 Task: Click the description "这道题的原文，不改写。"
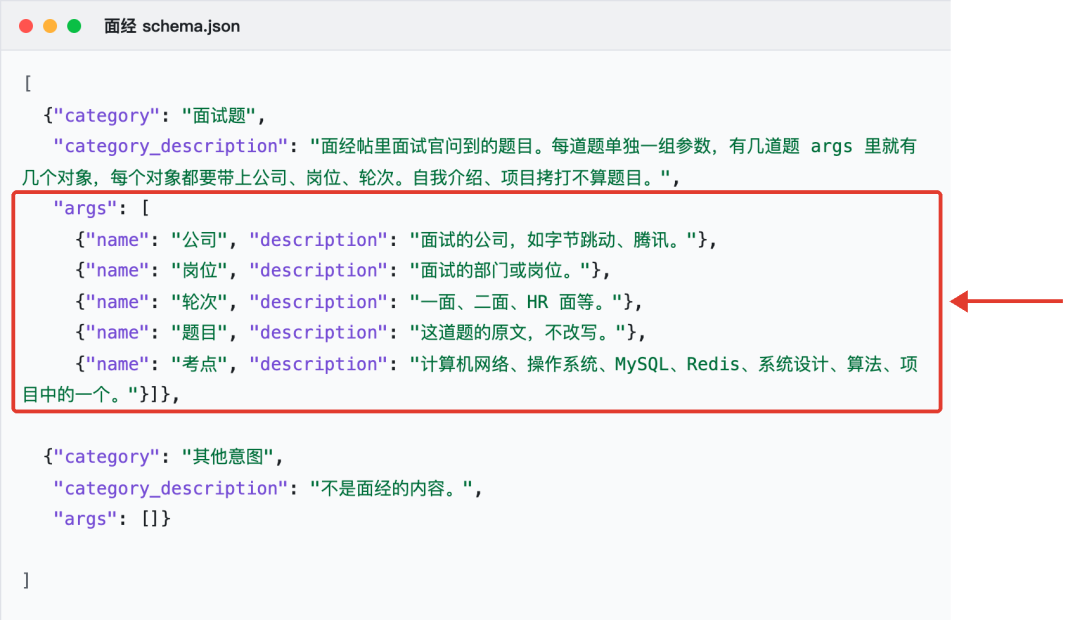click(x=517, y=333)
